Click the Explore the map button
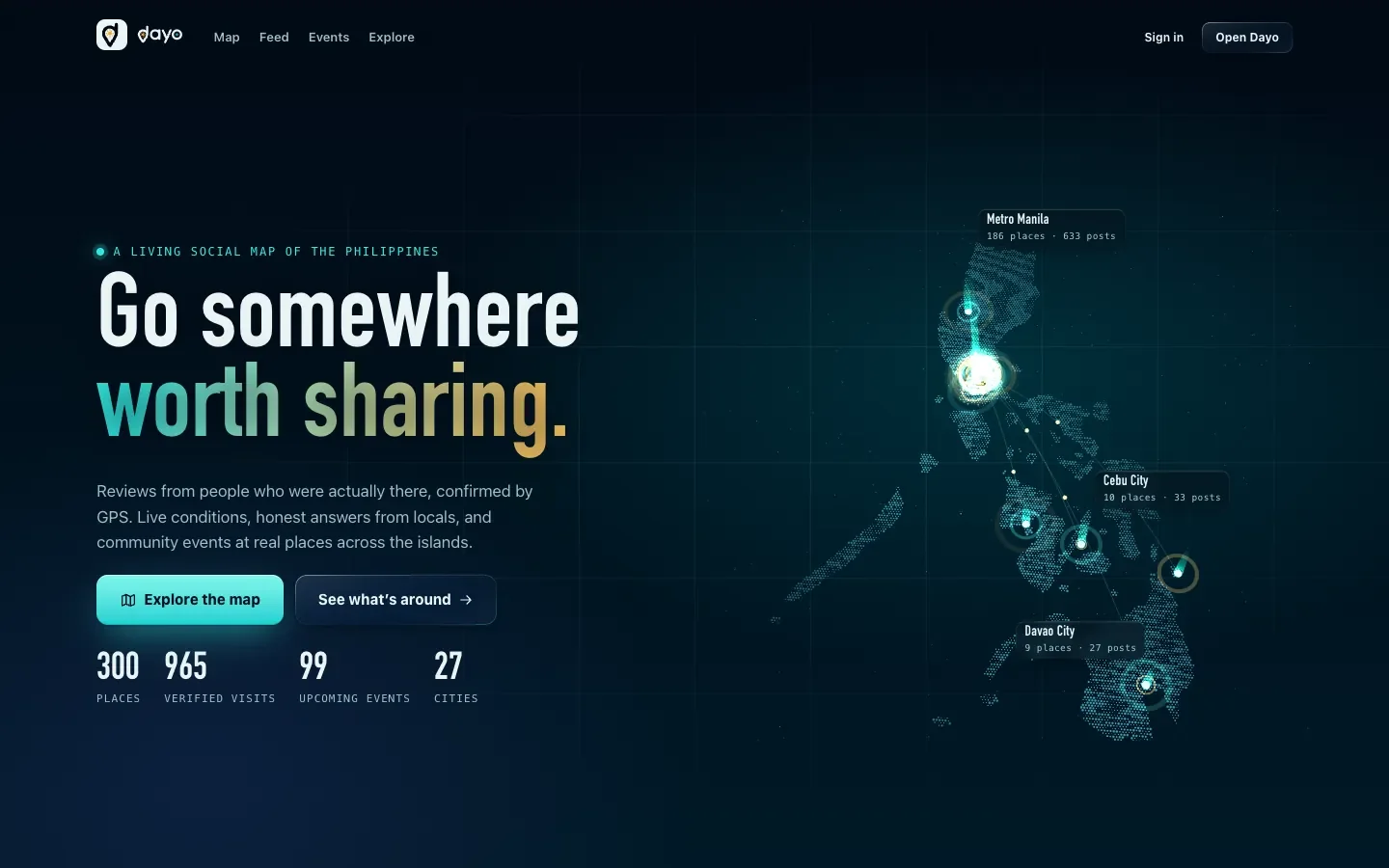This screenshot has width=1389, height=868. coord(190,600)
